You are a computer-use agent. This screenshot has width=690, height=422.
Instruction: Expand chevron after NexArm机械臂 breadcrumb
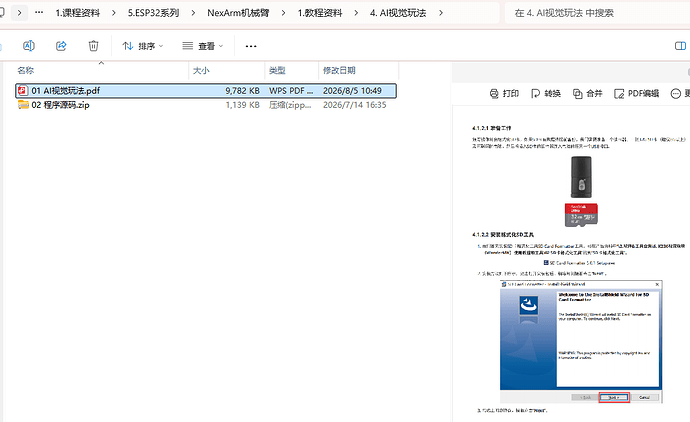pyautogui.click(x=283, y=13)
